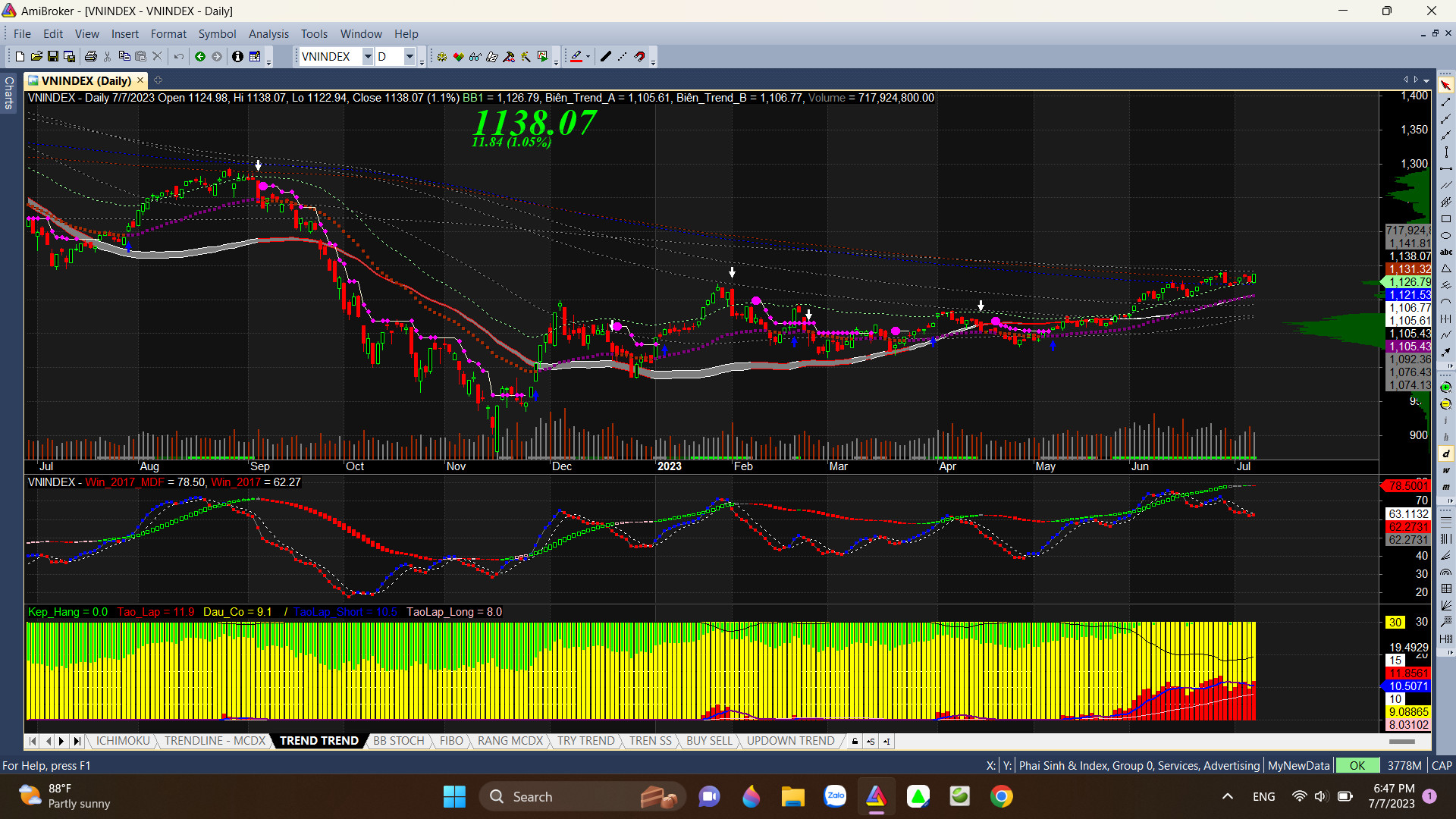Add new chart tab plus icon
The width and height of the screenshot is (1456, 819).
(x=158, y=80)
